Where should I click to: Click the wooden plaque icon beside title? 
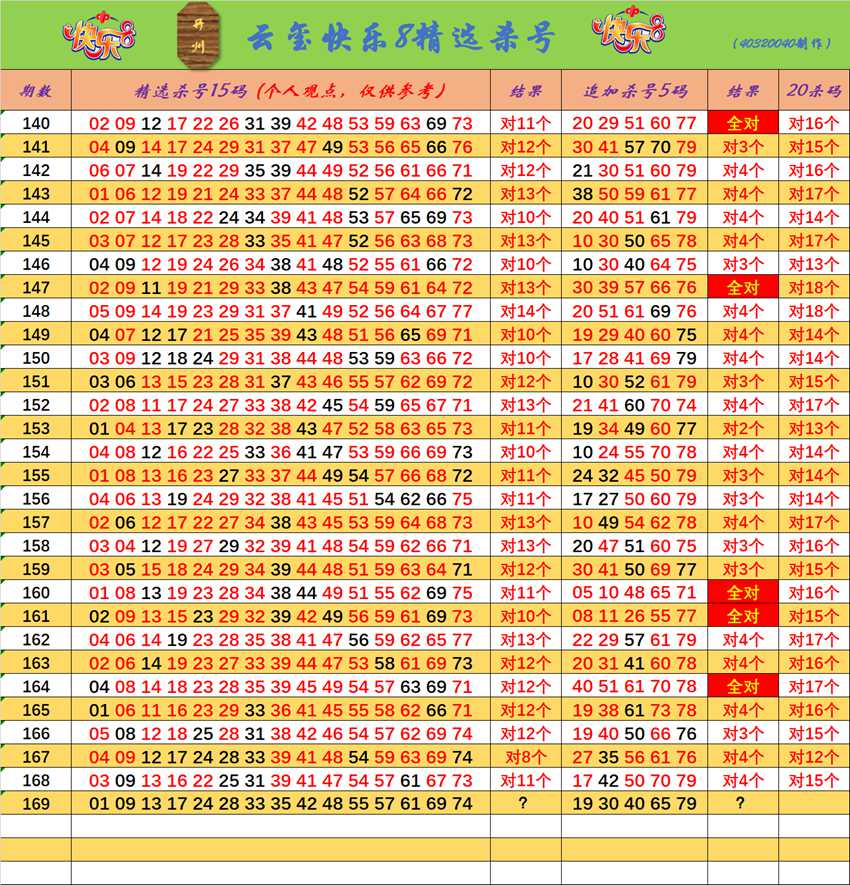pos(199,35)
